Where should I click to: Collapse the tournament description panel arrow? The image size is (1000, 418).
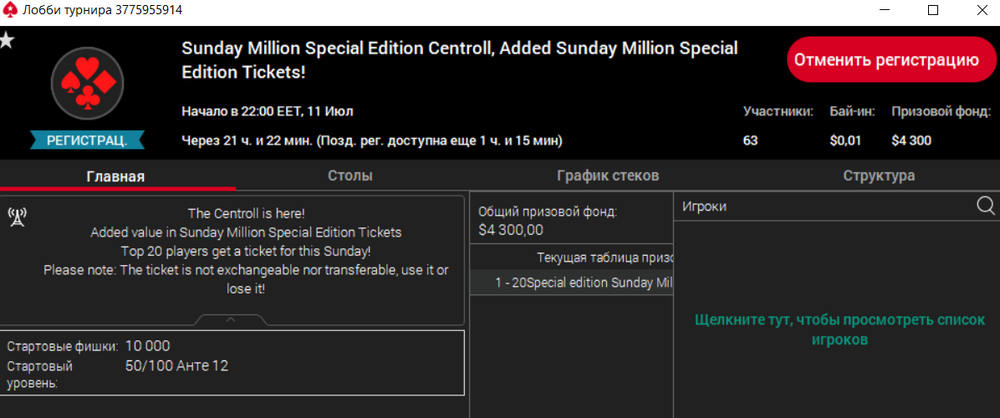coord(231,319)
